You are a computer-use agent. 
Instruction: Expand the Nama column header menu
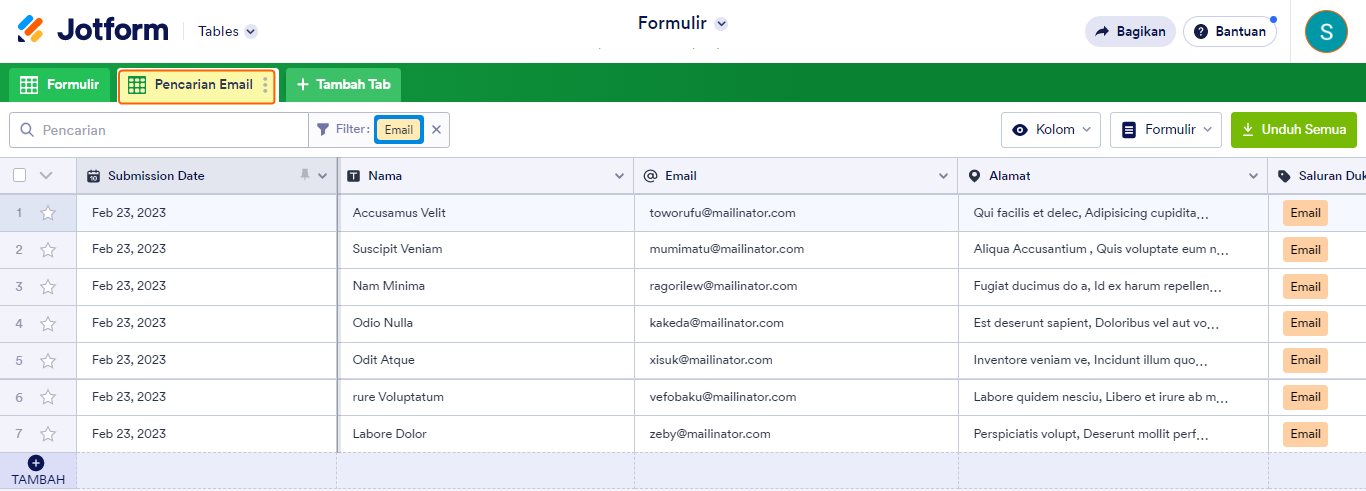click(619, 176)
